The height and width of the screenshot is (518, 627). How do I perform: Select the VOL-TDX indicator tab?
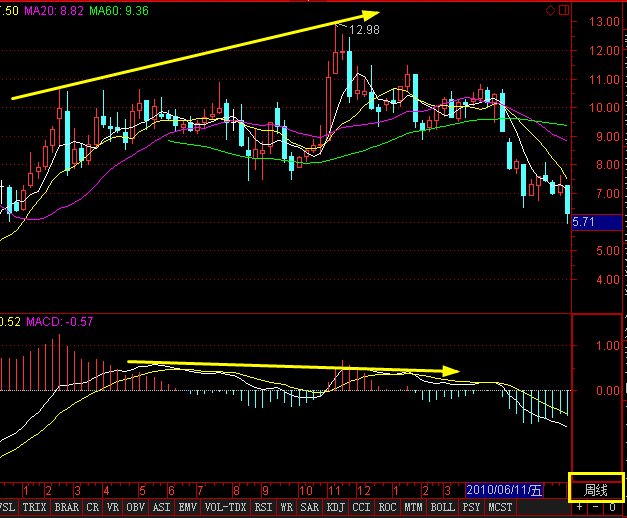point(224,508)
